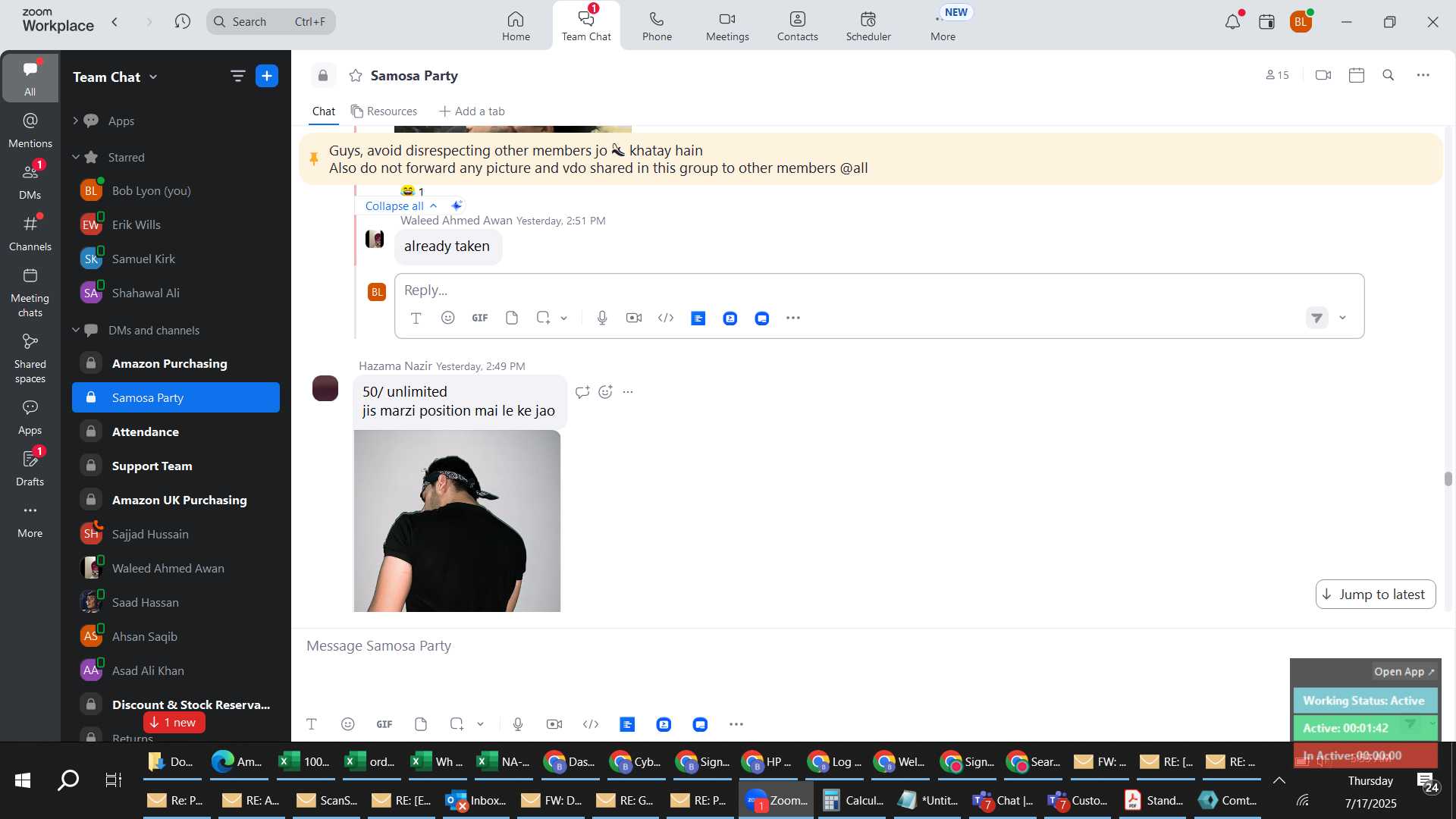
Task: Jump to latest message
Action: [1375, 595]
